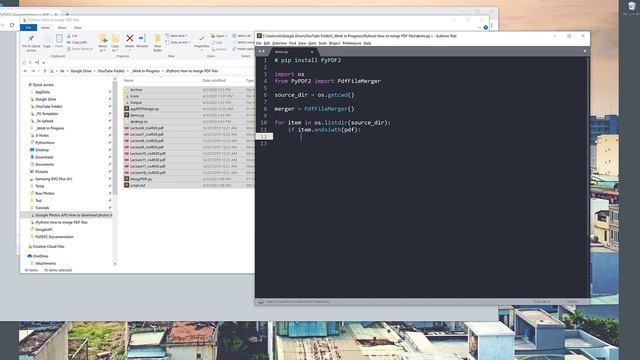640x360 pixels.
Task: Open the New item dropdown
Action: (176, 36)
